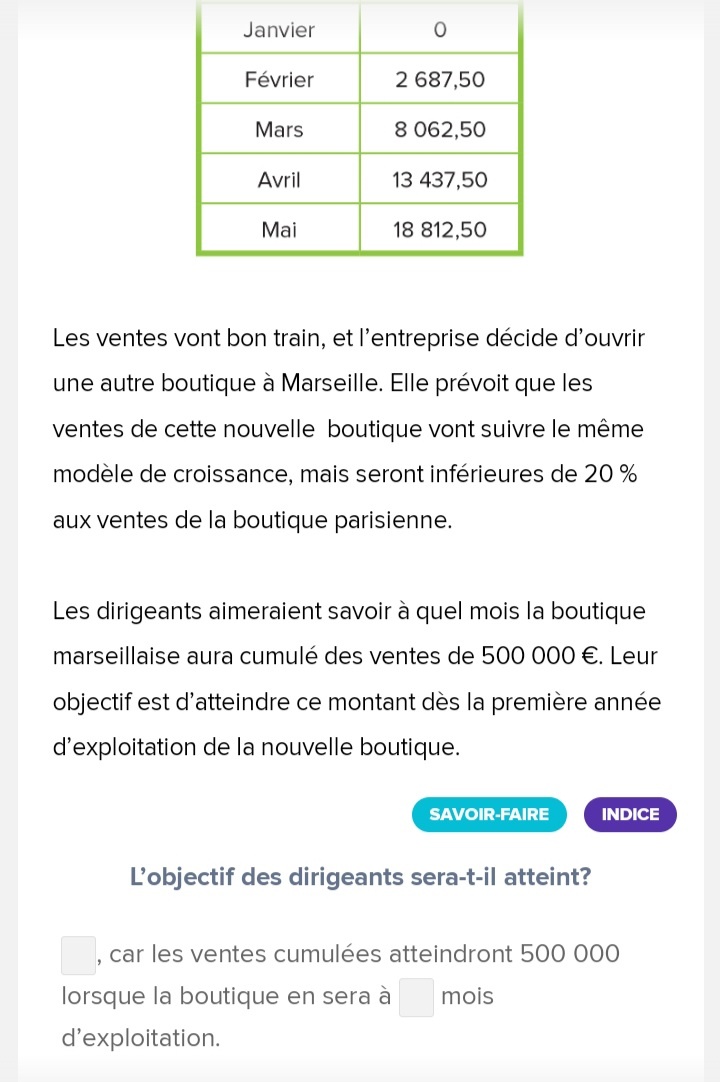
Task: Select the answer box before "car les ventes"
Action: tap(79, 955)
